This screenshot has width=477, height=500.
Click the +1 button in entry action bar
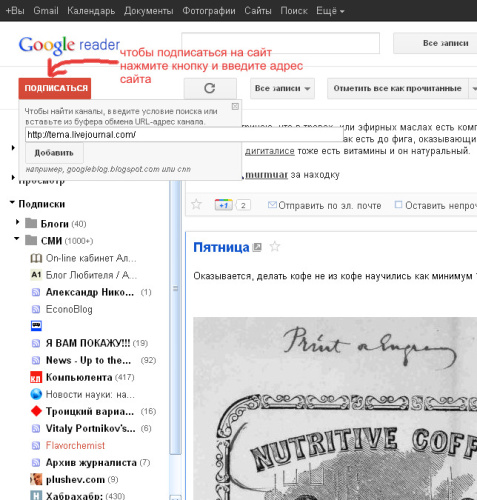pos(223,205)
